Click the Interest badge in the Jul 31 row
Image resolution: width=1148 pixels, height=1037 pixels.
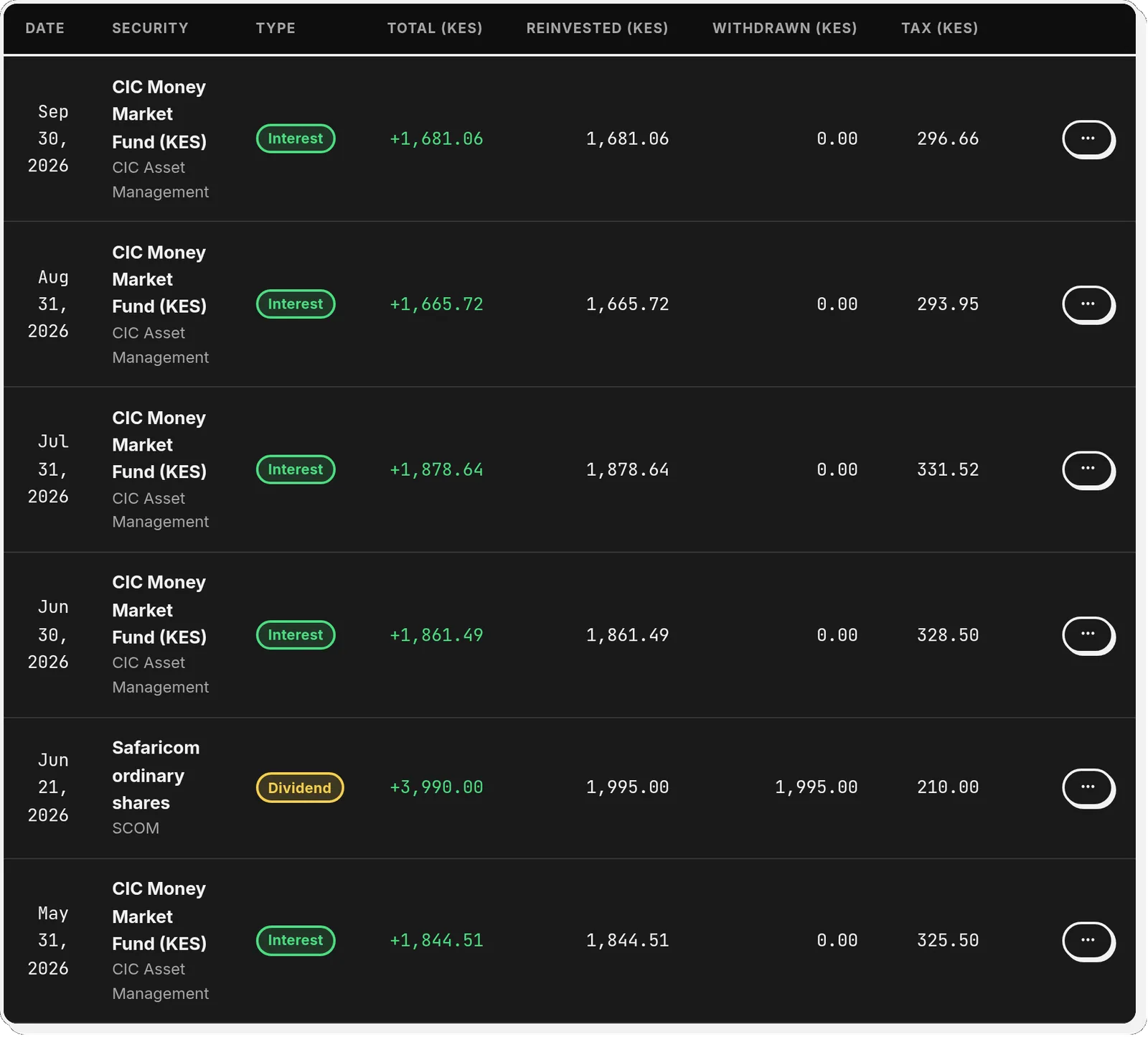[296, 469]
